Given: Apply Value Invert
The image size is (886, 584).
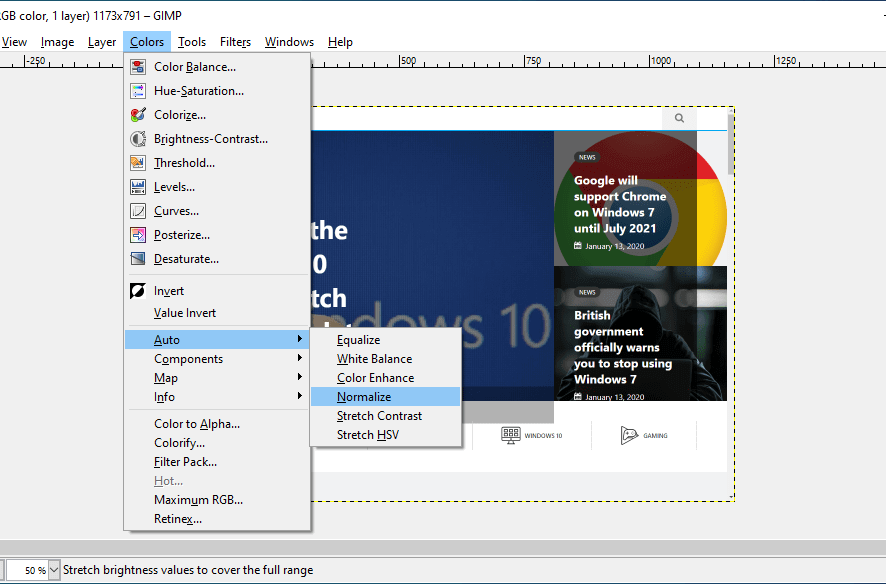Looking at the screenshot, I should [x=217, y=313].
